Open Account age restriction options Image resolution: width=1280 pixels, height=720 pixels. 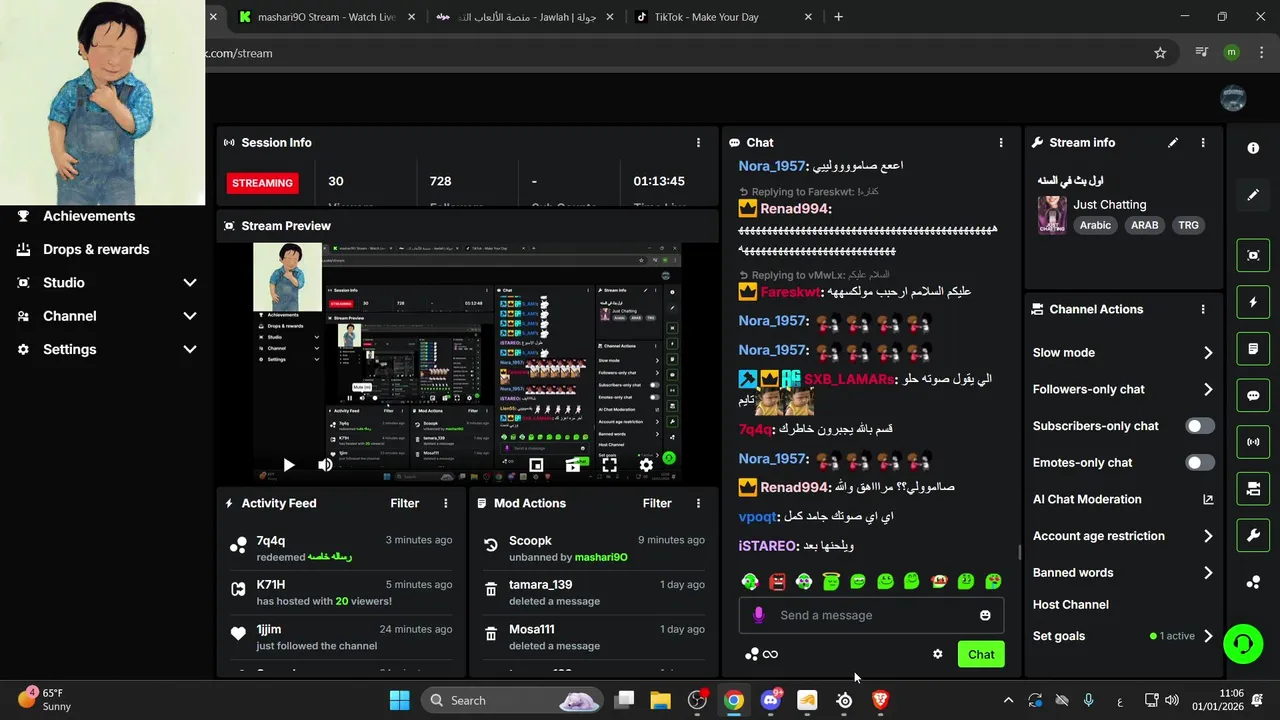1123,536
